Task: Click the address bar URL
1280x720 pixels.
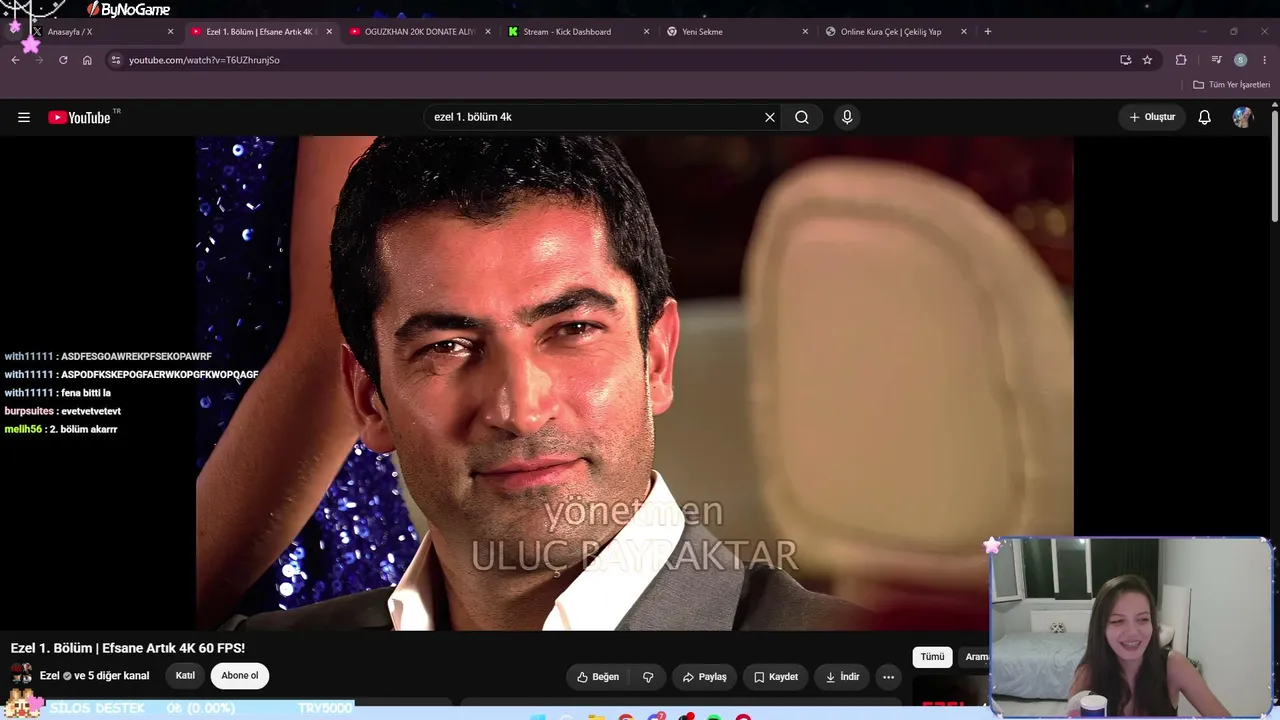Action: pos(204,60)
